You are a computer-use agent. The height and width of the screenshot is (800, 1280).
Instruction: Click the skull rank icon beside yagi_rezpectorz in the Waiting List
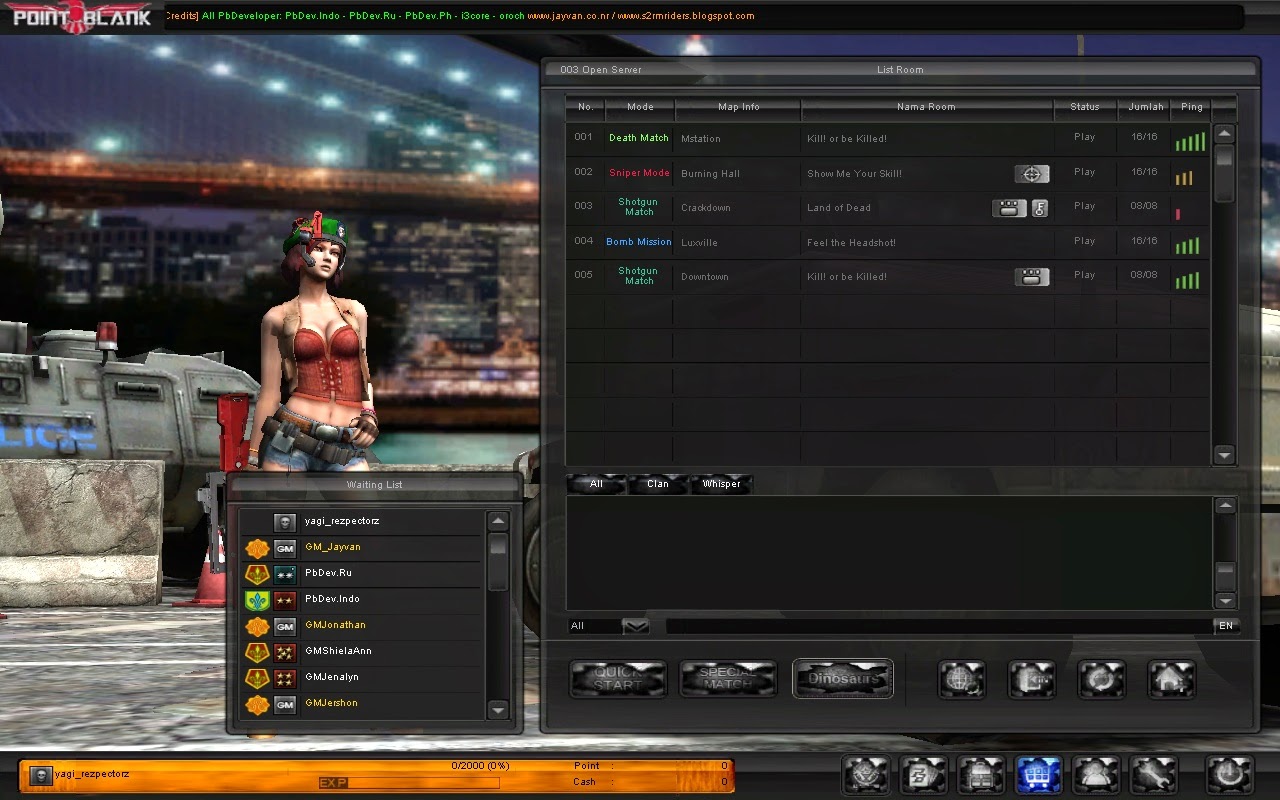click(x=285, y=522)
